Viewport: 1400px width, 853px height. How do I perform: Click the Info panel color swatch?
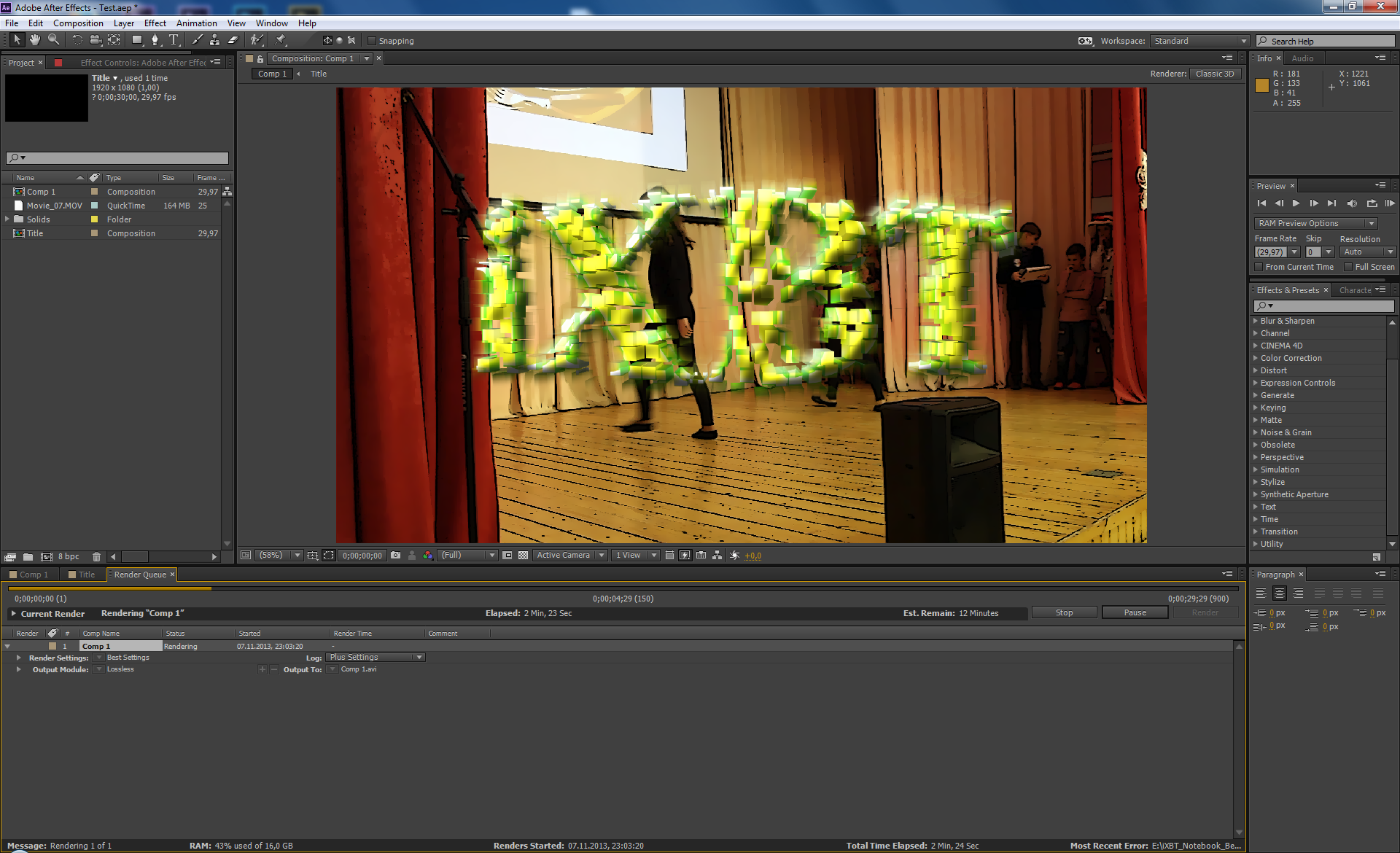1261,85
